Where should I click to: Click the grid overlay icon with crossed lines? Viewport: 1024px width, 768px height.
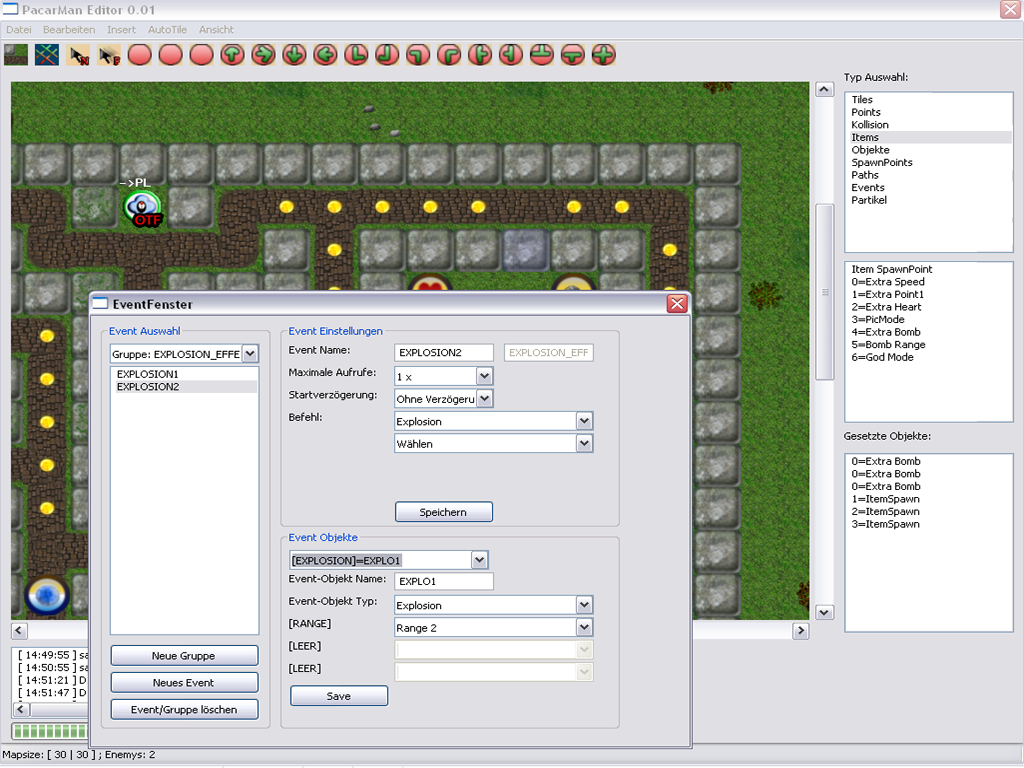click(x=47, y=54)
